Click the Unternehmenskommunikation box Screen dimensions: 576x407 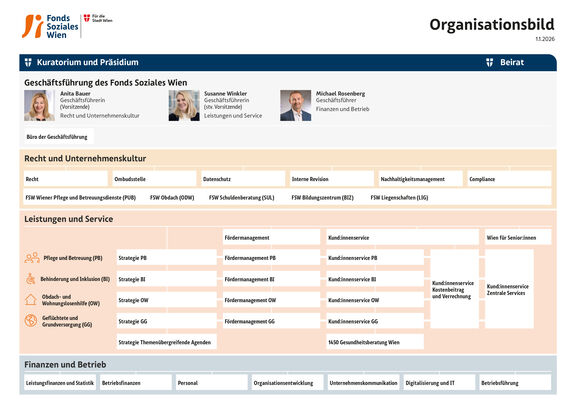pos(364,382)
